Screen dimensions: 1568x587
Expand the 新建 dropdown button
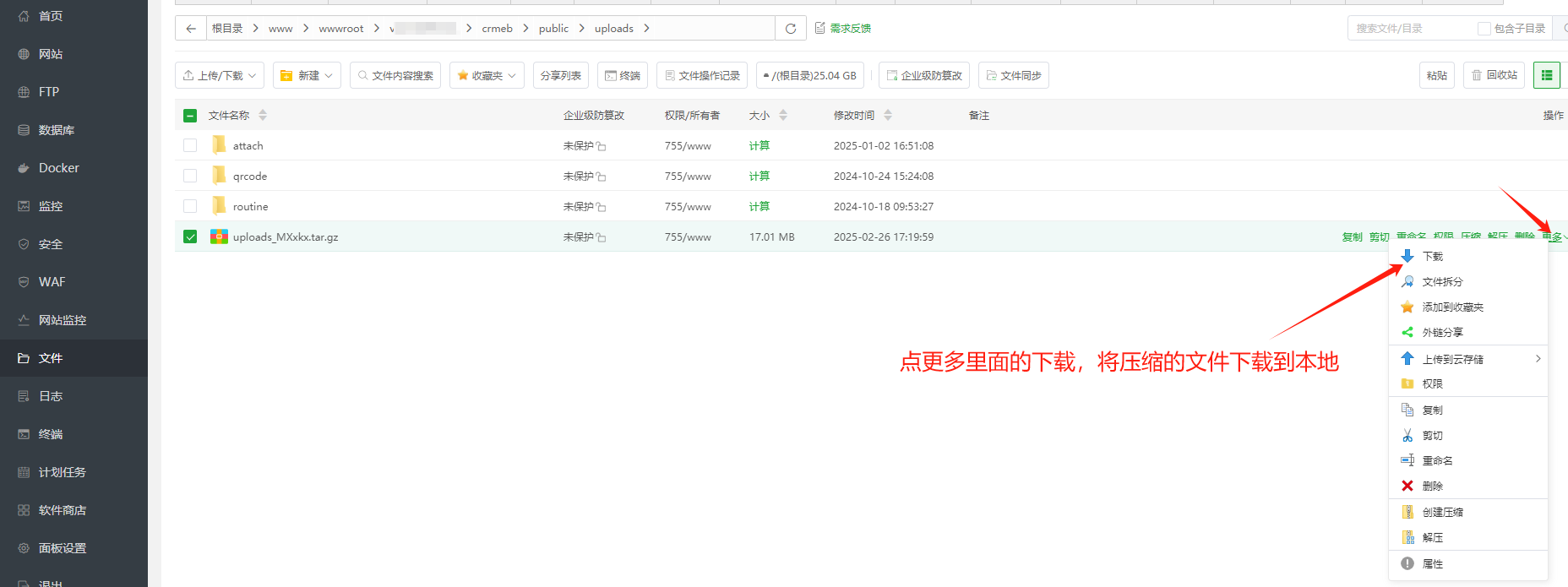[307, 75]
